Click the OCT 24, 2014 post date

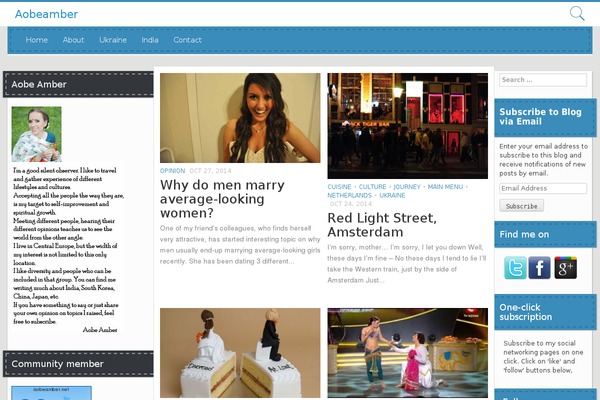tap(351, 204)
